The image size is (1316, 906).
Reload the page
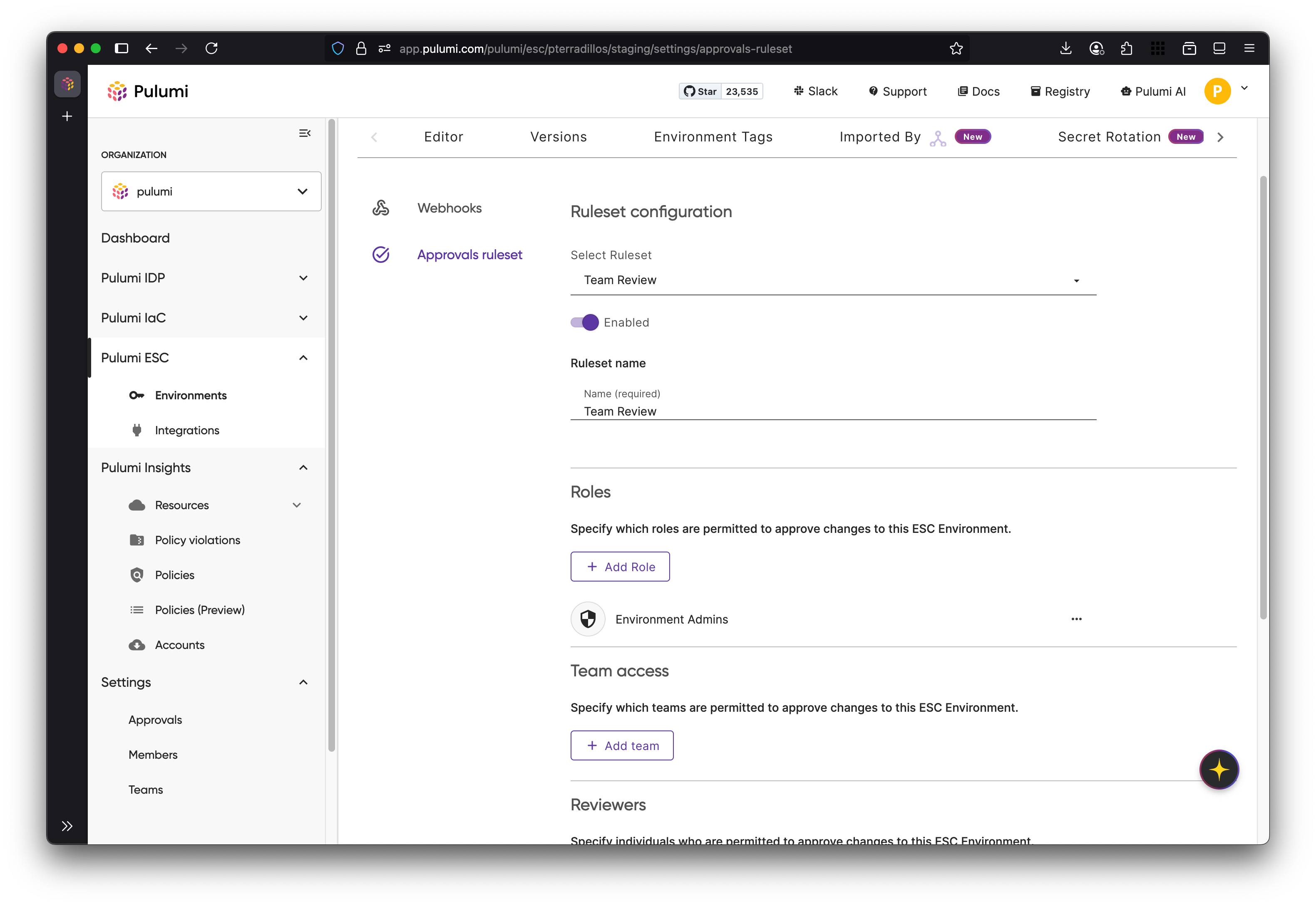[211, 49]
